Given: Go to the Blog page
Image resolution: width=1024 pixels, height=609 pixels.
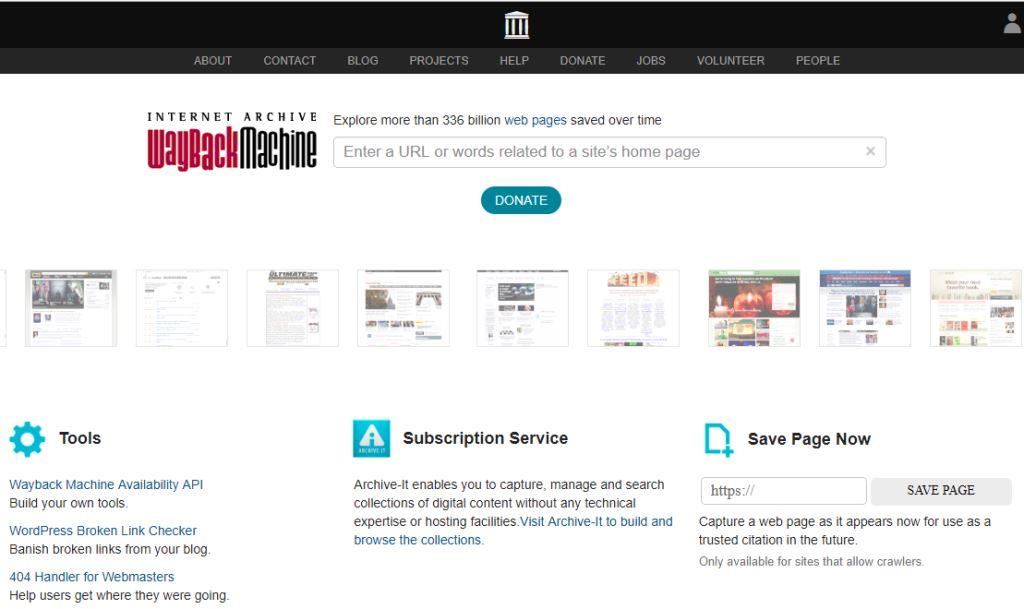Looking at the screenshot, I should tap(362, 61).
